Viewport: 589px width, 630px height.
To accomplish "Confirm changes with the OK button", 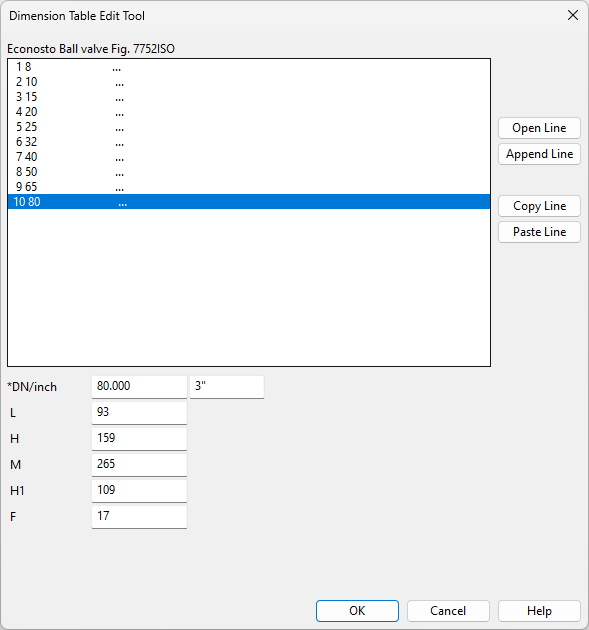I will (357, 611).
